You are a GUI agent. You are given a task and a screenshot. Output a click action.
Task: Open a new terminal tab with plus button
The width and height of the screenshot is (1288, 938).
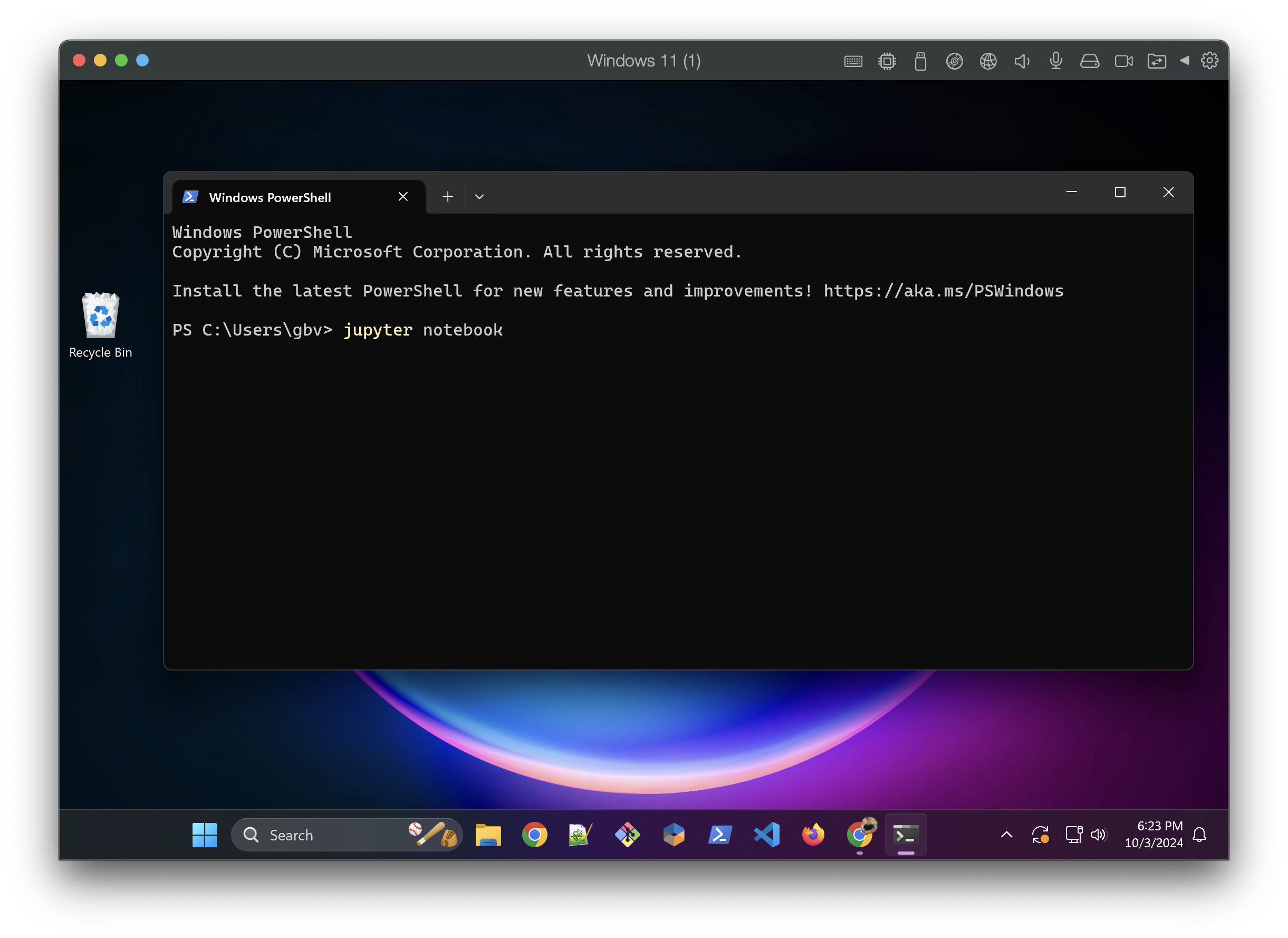coord(447,197)
